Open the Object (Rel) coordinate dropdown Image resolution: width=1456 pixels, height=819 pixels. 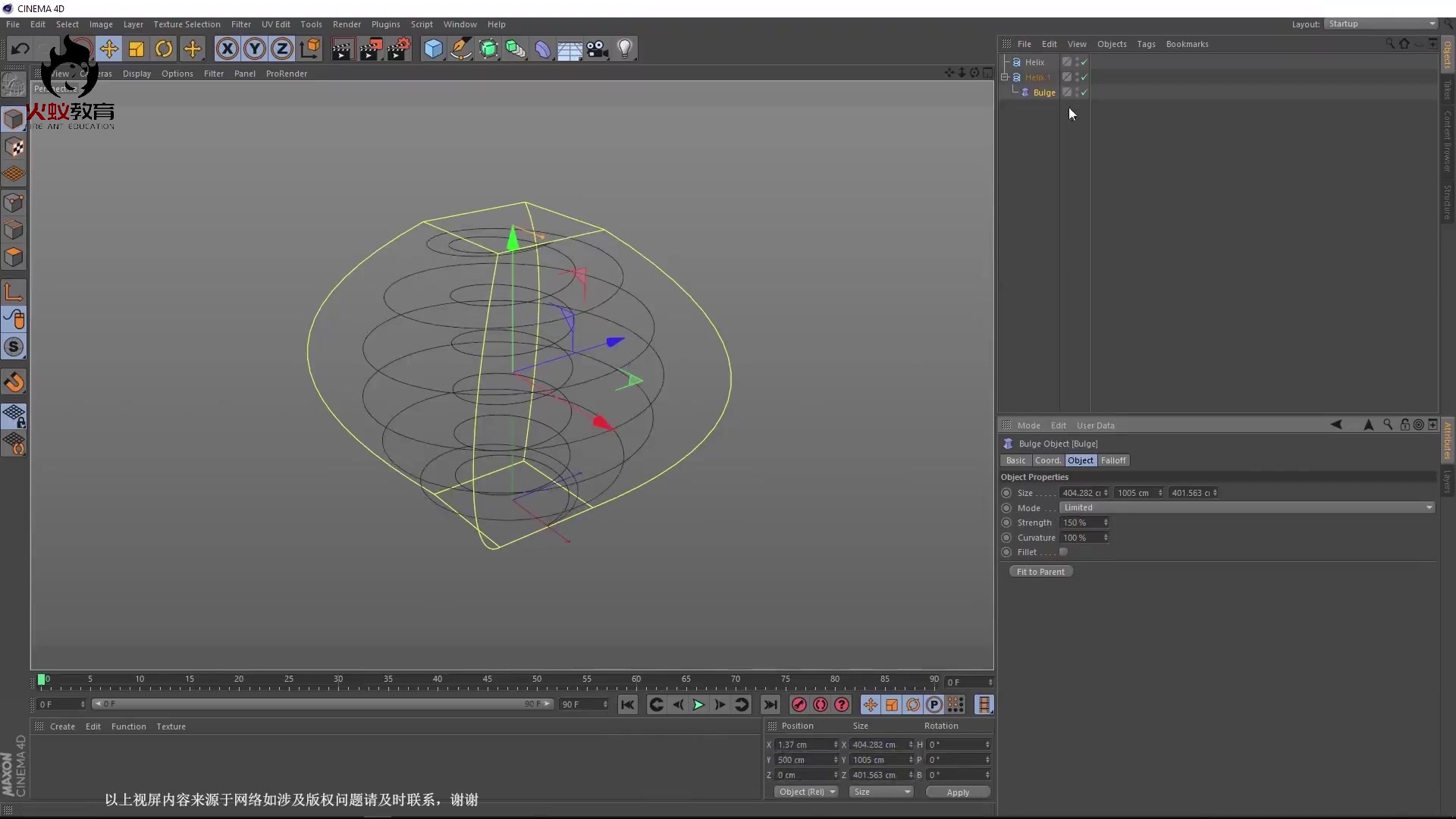click(x=806, y=792)
